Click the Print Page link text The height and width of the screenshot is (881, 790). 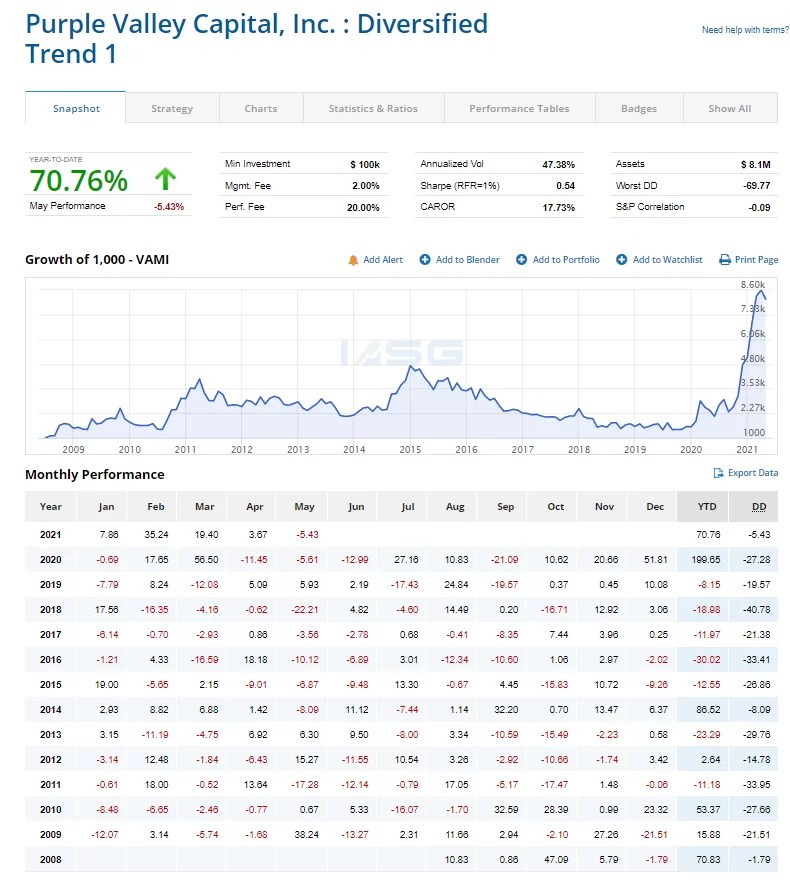pyautogui.click(x=756, y=260)
